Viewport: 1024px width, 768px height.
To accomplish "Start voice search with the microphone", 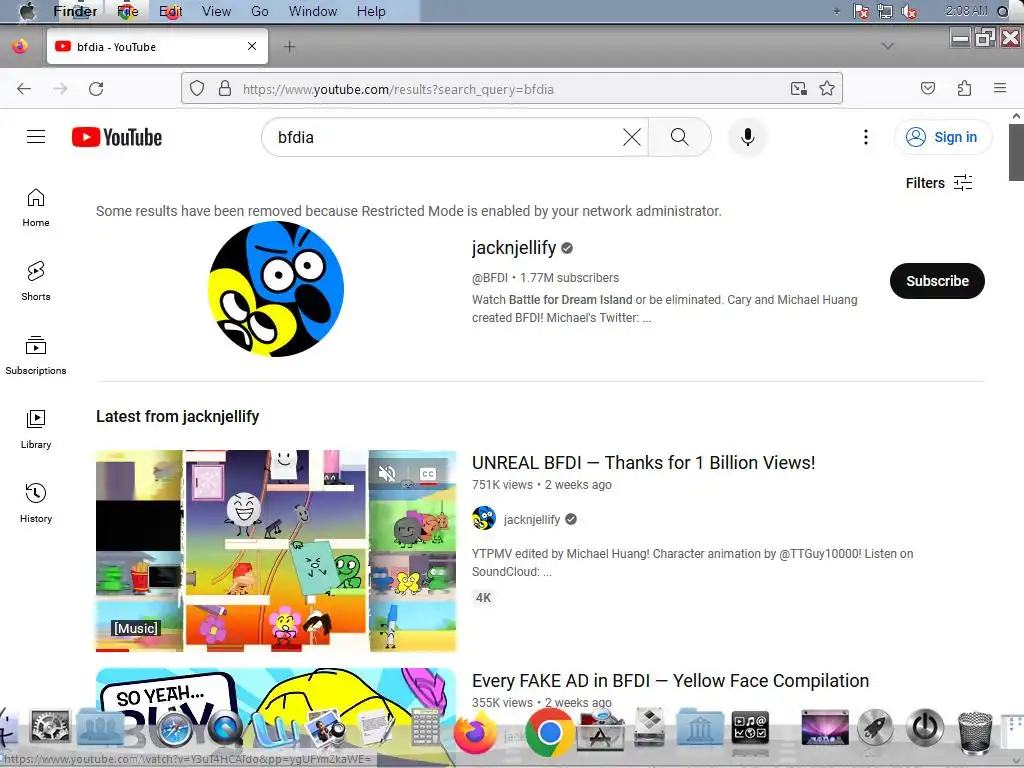I will click(x=748, y=137).
